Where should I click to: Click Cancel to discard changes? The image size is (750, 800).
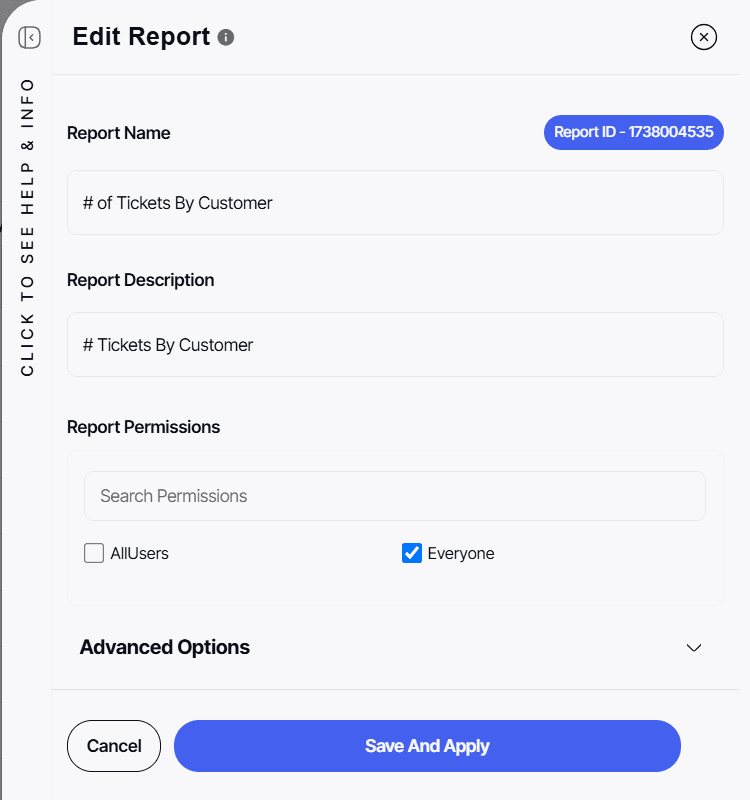click(x=113, y=746)
